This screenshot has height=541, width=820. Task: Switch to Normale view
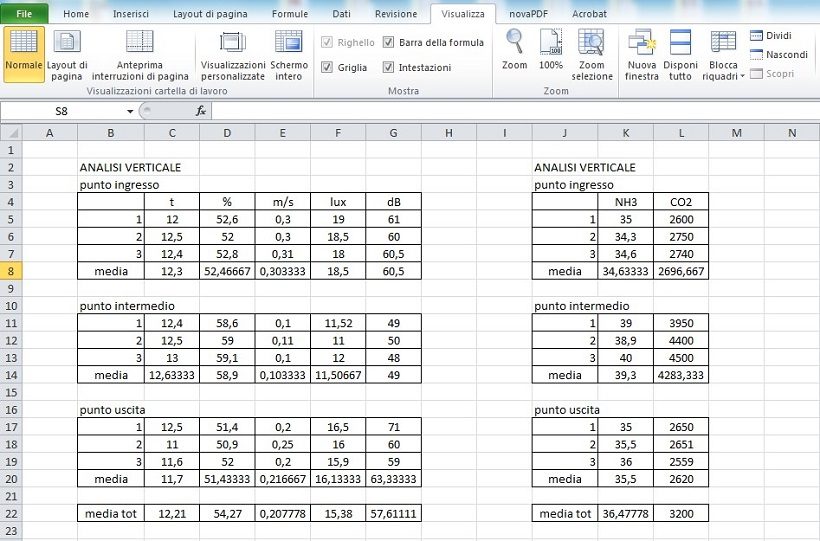(x=24, y=54)
